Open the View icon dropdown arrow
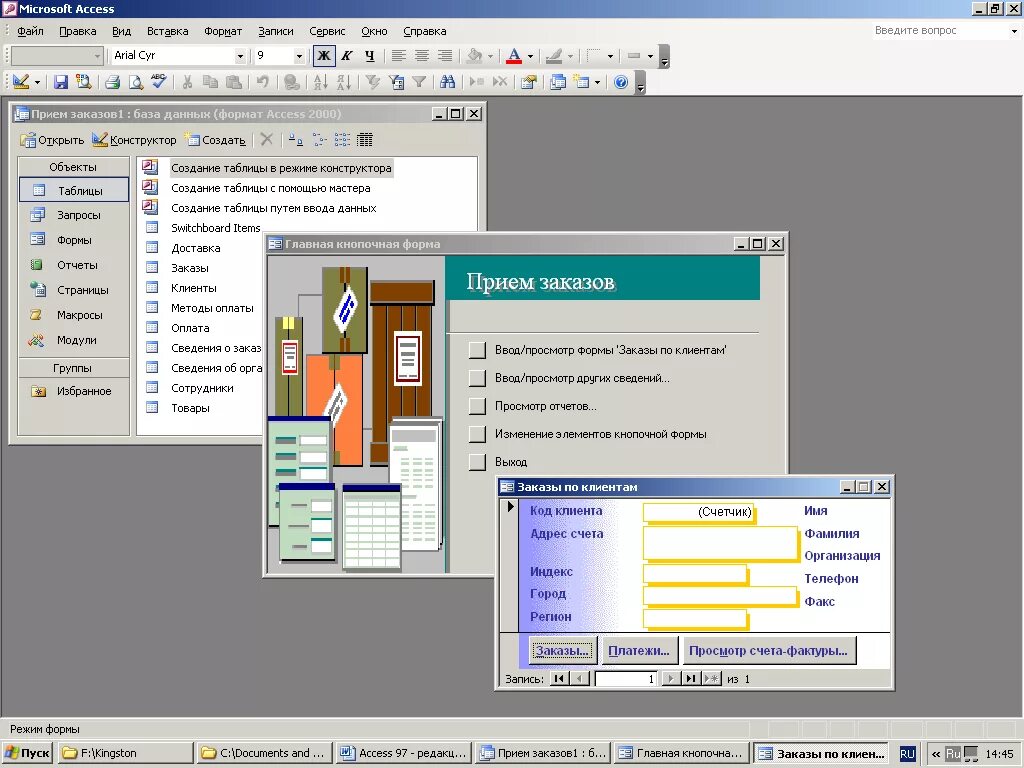This screenshot has width=1024, height=768. pyautogui.click(x=37, y=82)
